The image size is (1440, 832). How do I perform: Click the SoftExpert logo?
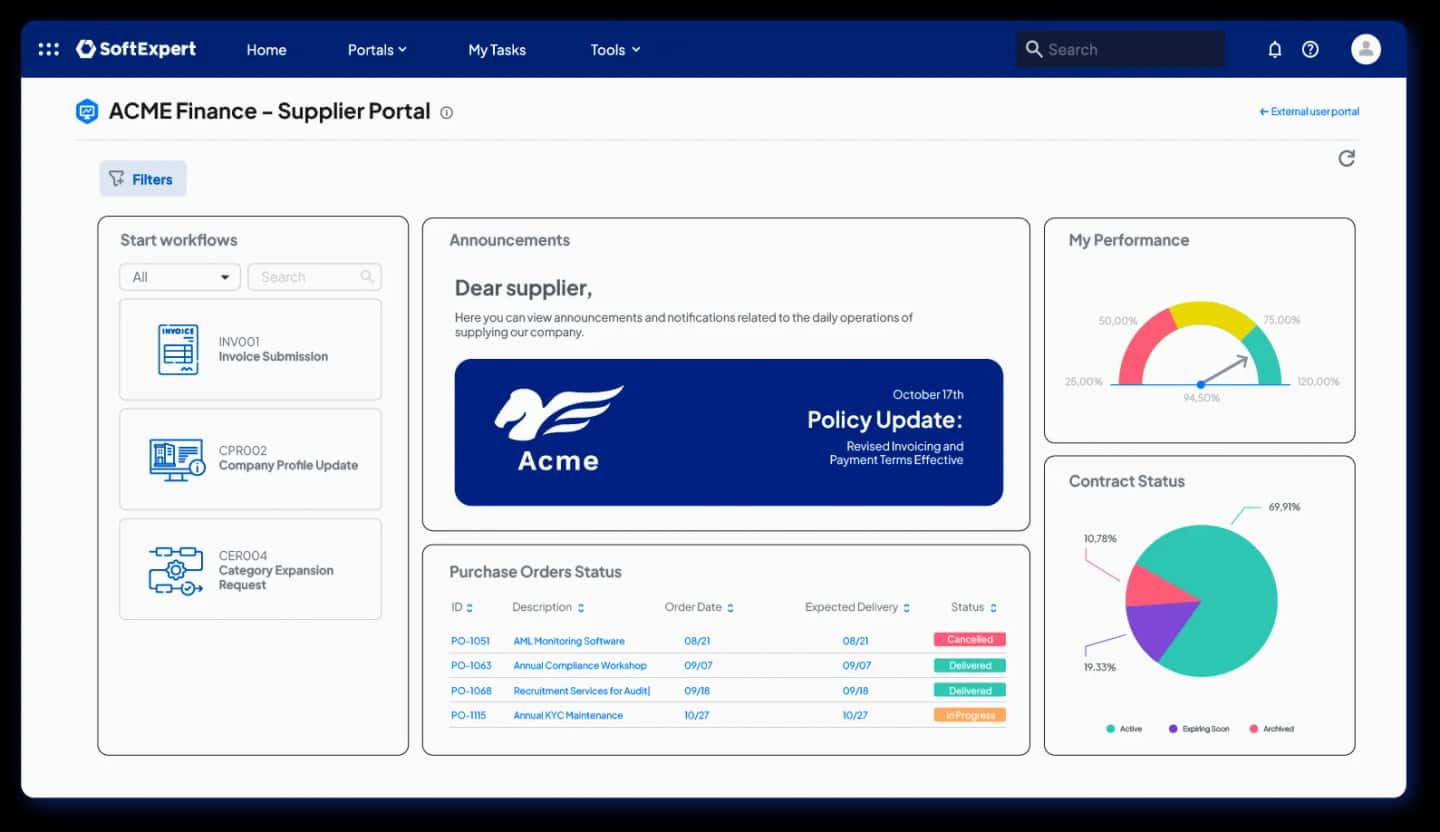point(136,48)
